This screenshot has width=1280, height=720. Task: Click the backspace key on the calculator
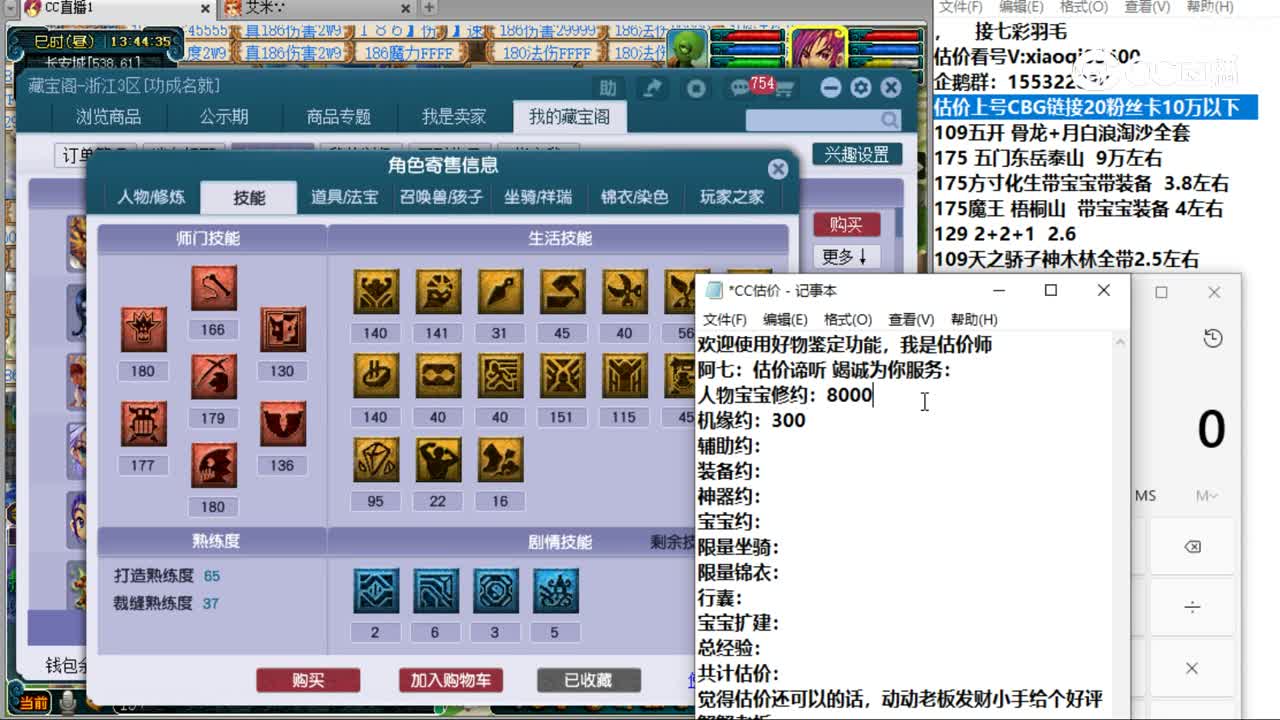(x=1193, y=546)
